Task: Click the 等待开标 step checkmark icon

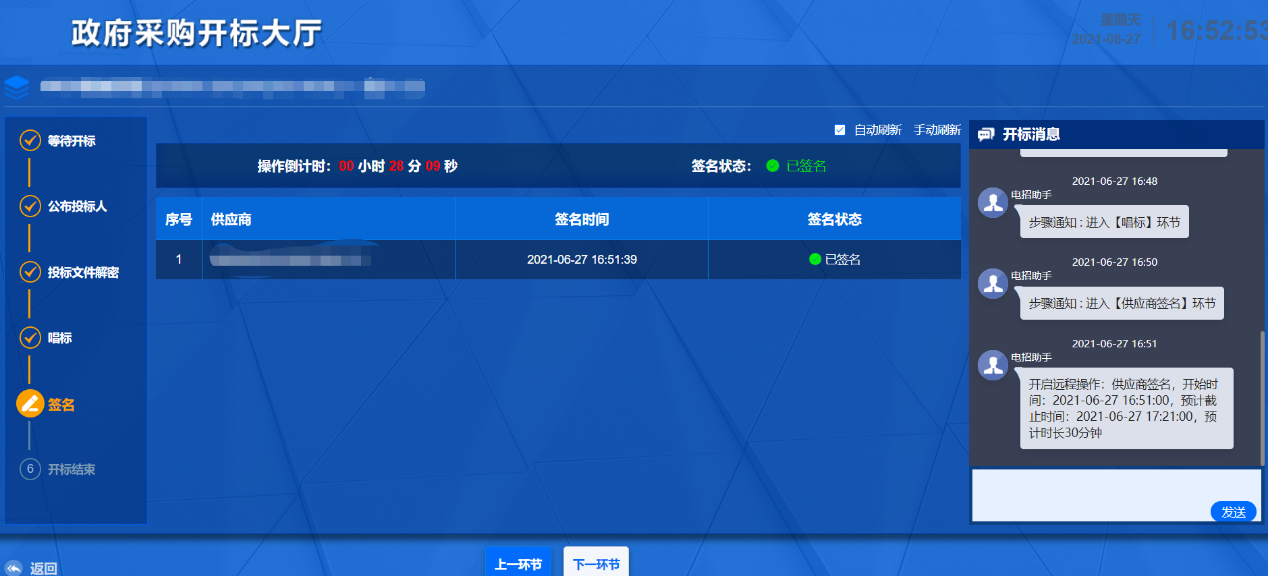Action: (31, 141)
